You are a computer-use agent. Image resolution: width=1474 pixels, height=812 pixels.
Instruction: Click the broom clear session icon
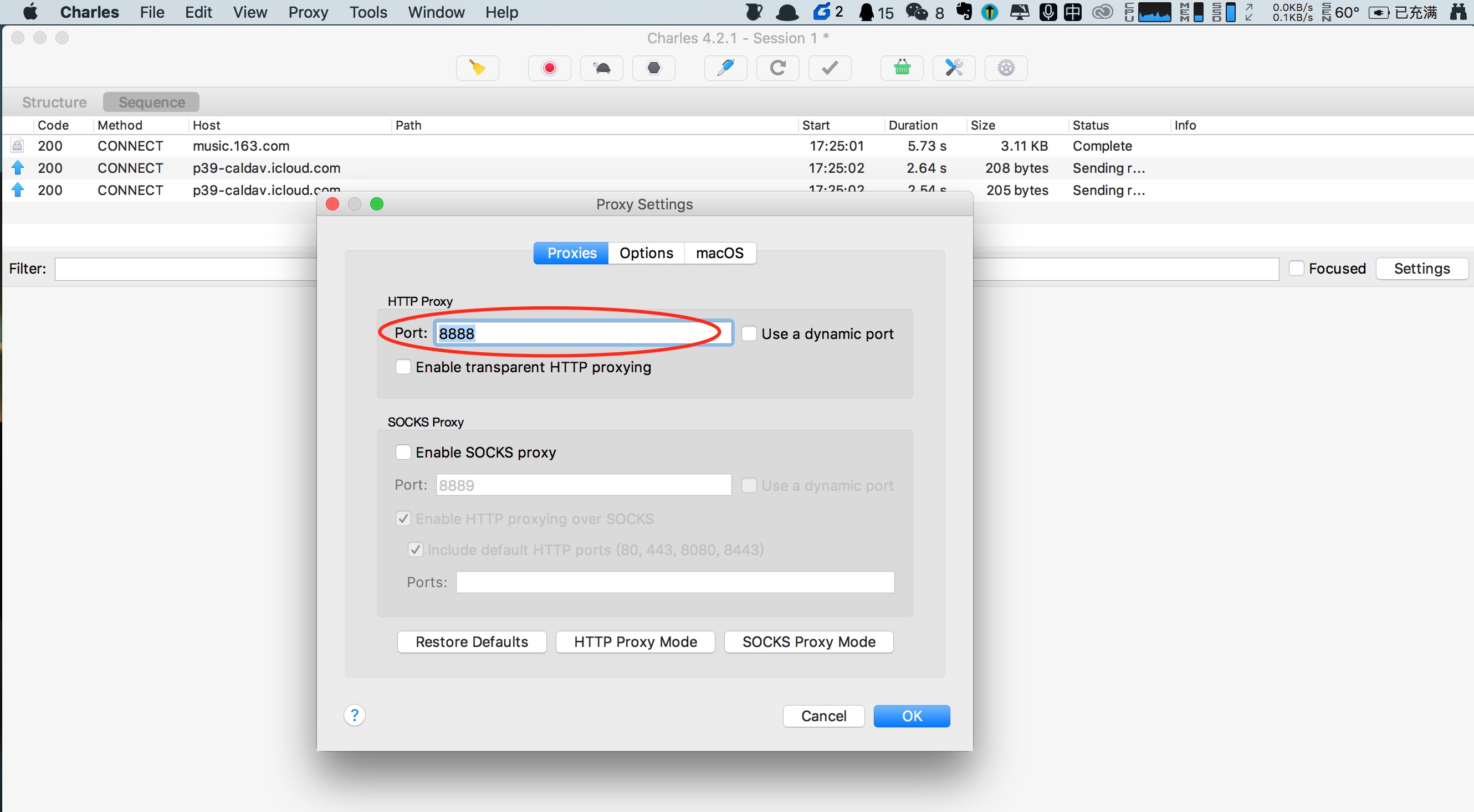click(477, 68)
